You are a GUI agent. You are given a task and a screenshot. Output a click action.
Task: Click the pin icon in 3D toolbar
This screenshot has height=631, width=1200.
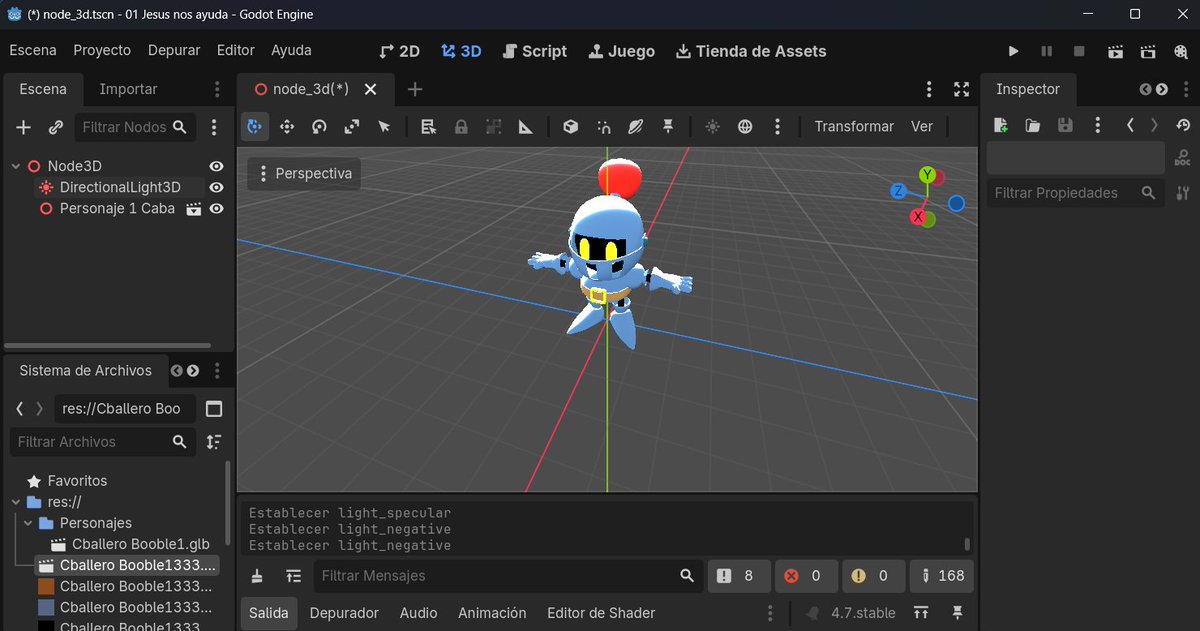point(668,127)
